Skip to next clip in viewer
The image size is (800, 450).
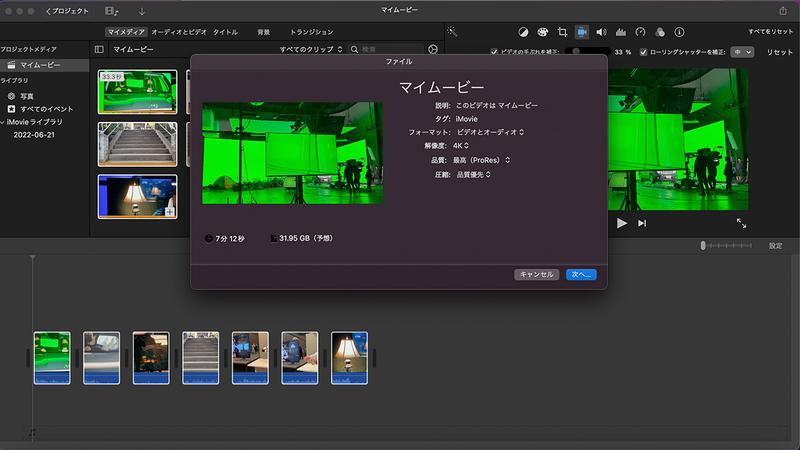click(642, 223)
